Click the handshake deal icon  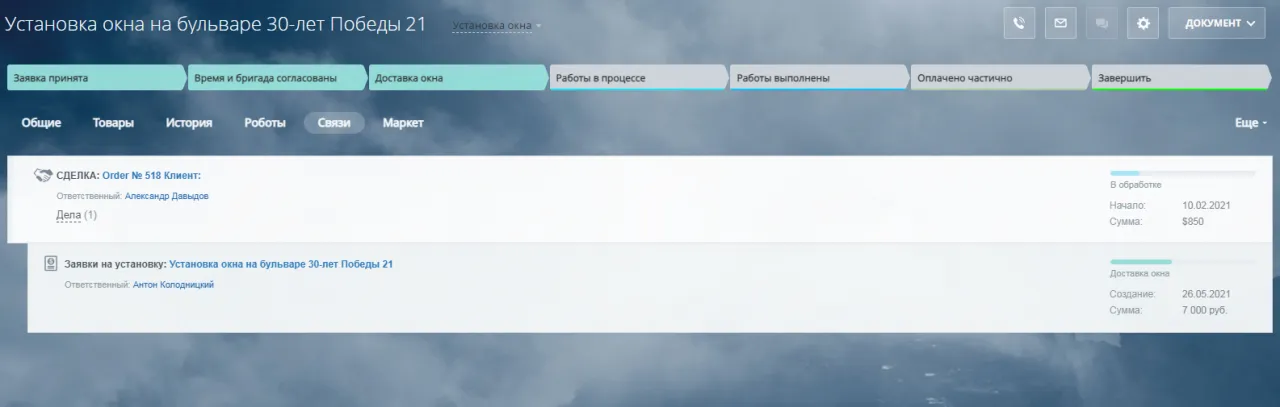[43, 175]
